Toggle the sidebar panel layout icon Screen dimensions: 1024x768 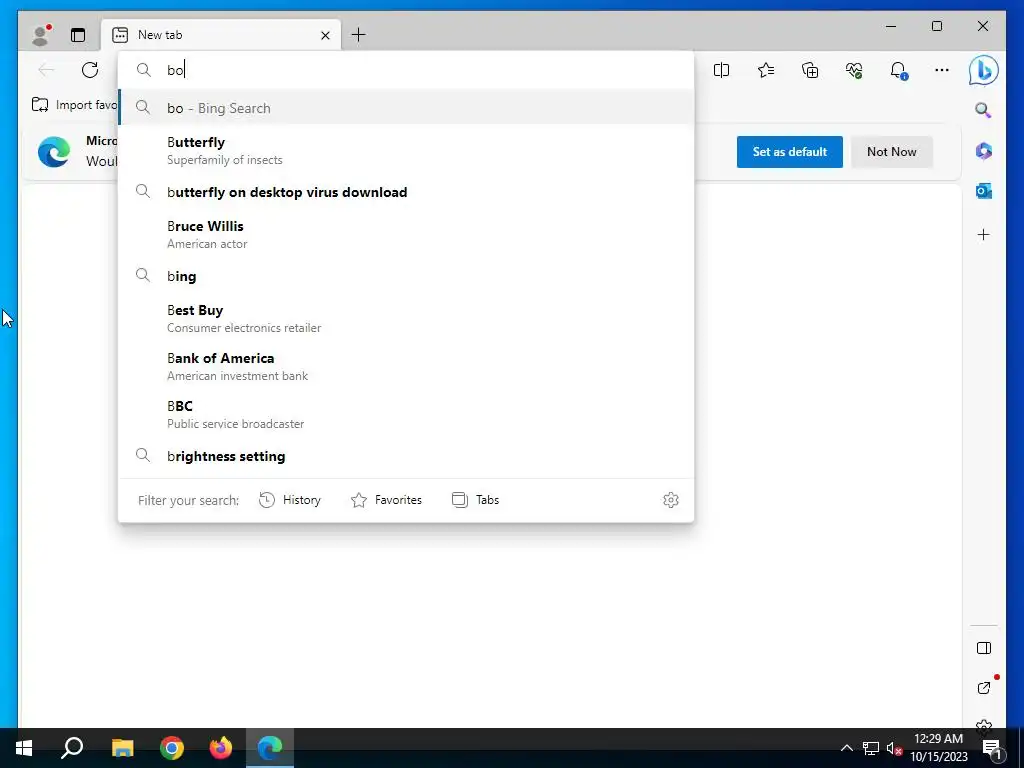coord(984,648)
